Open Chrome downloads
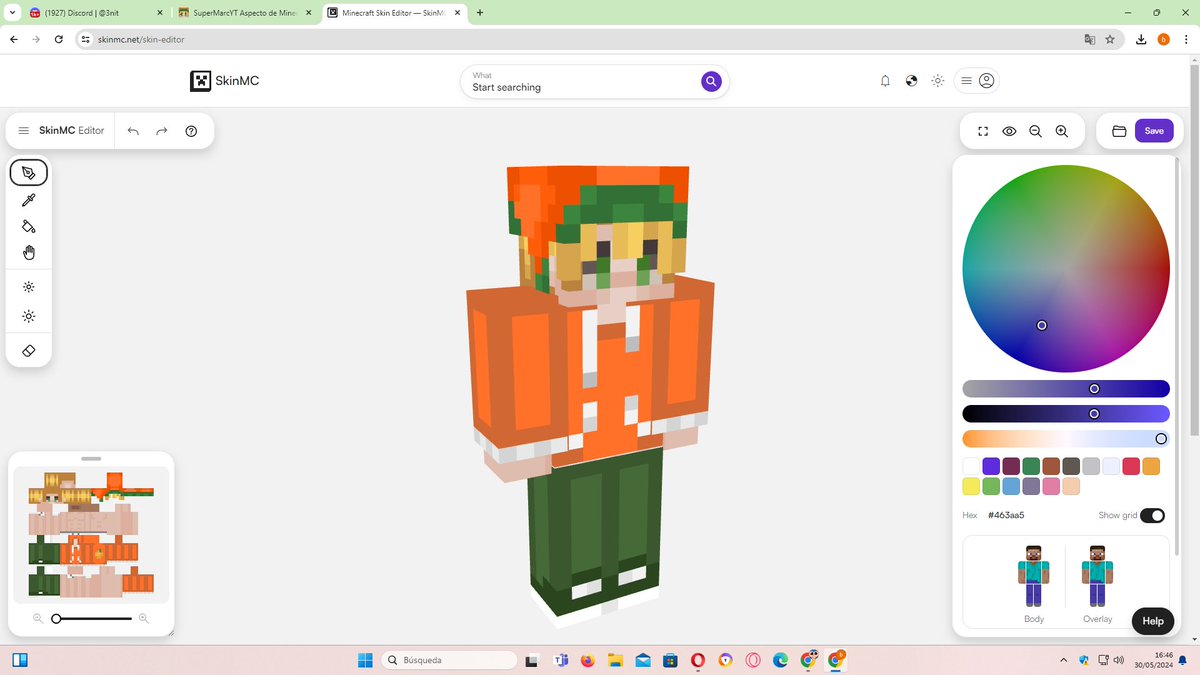This screenshot has width=1200, height=675. pos(1141,39)
